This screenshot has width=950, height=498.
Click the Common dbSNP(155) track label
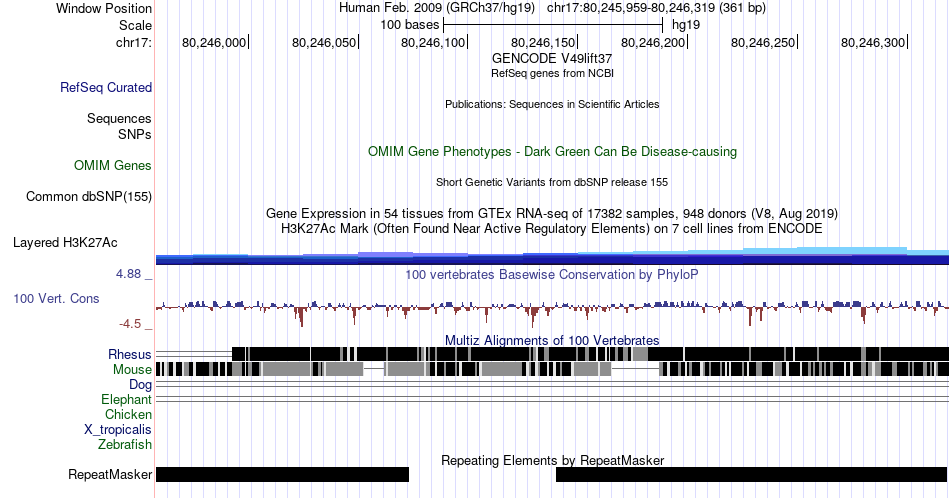click(x=89, y=196)
